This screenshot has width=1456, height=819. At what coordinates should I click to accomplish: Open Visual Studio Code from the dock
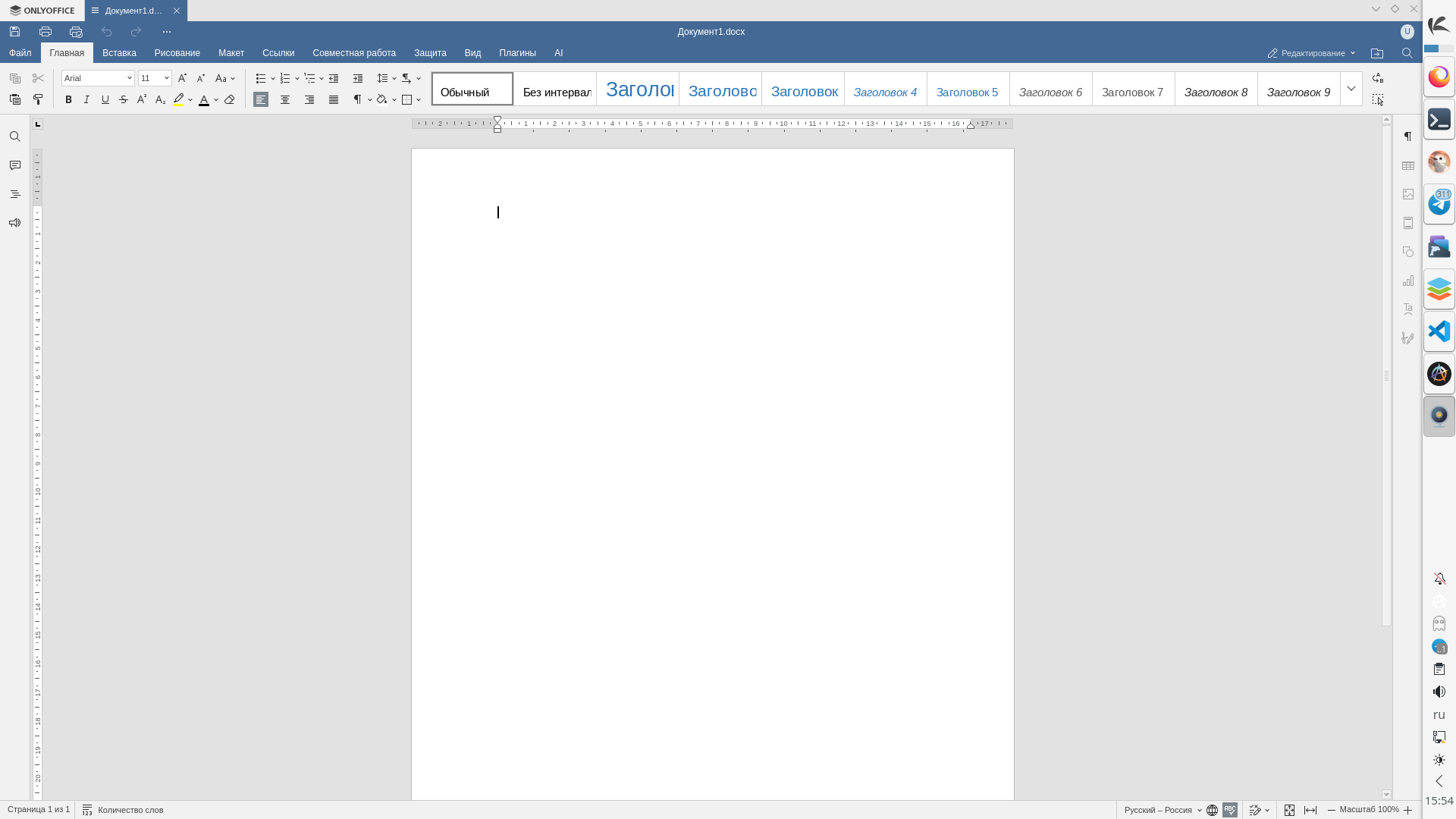(1439, 331)
